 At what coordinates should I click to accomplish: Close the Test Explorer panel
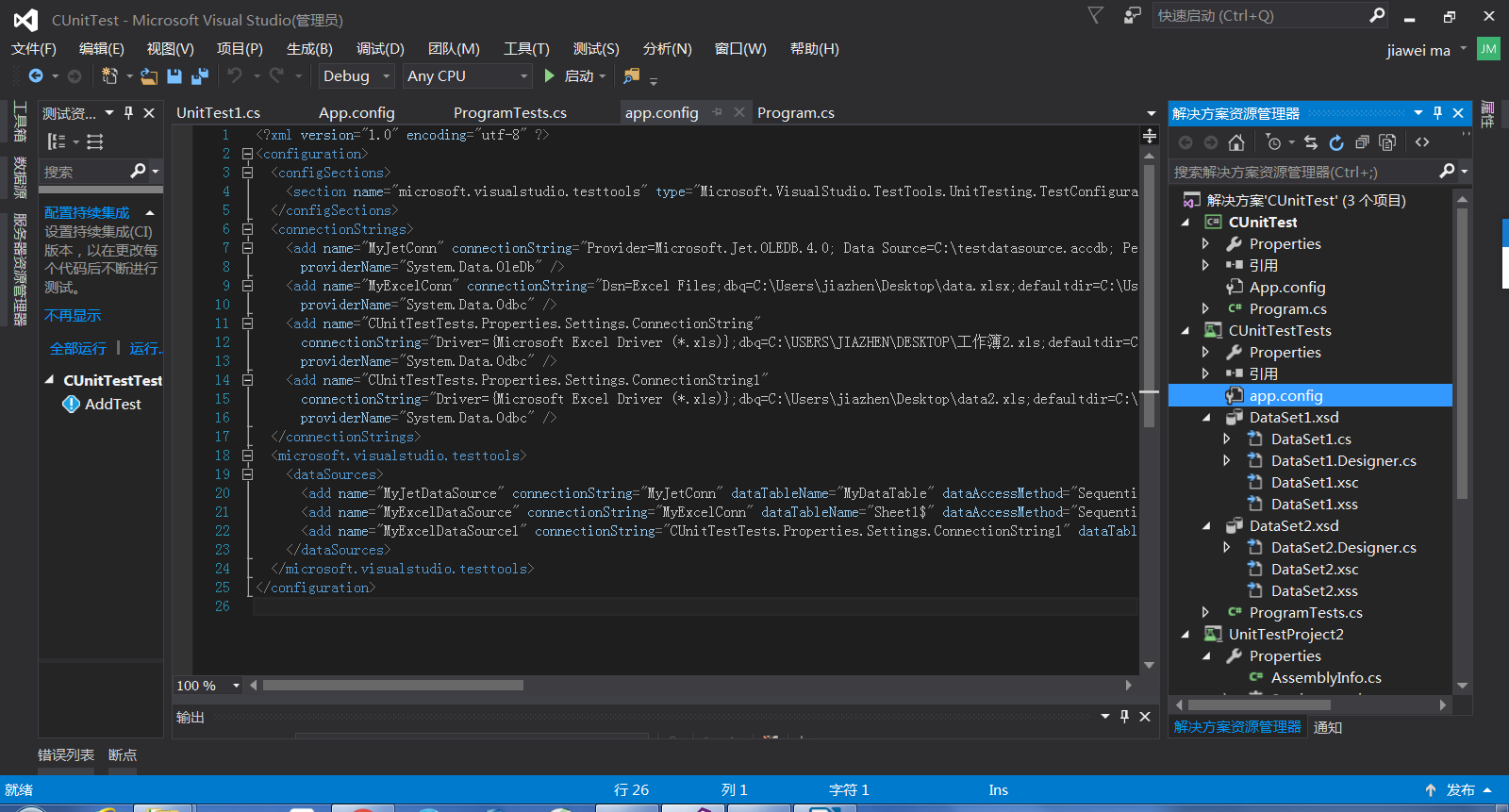pos(149,113)
